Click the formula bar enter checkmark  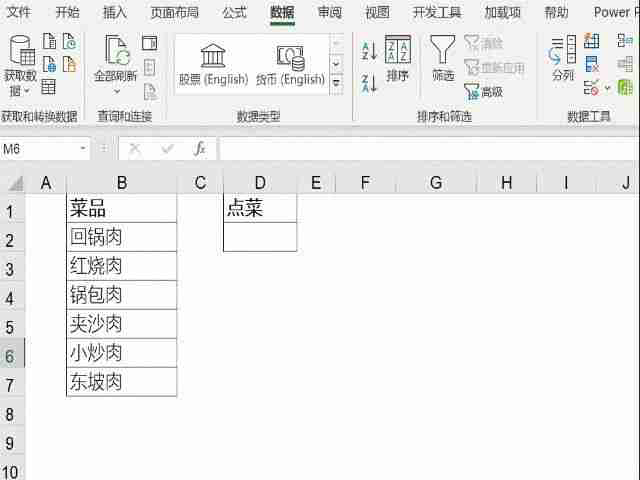tap(167, 149)
